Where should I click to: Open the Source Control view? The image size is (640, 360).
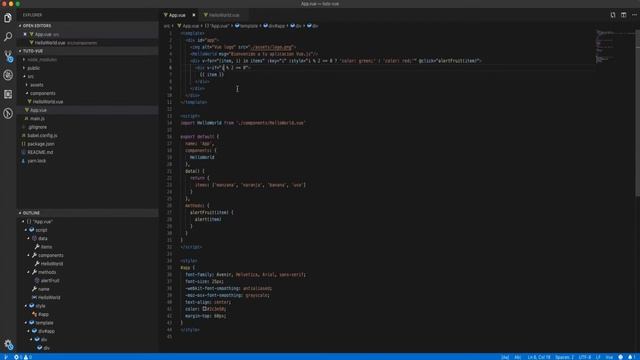8,56
